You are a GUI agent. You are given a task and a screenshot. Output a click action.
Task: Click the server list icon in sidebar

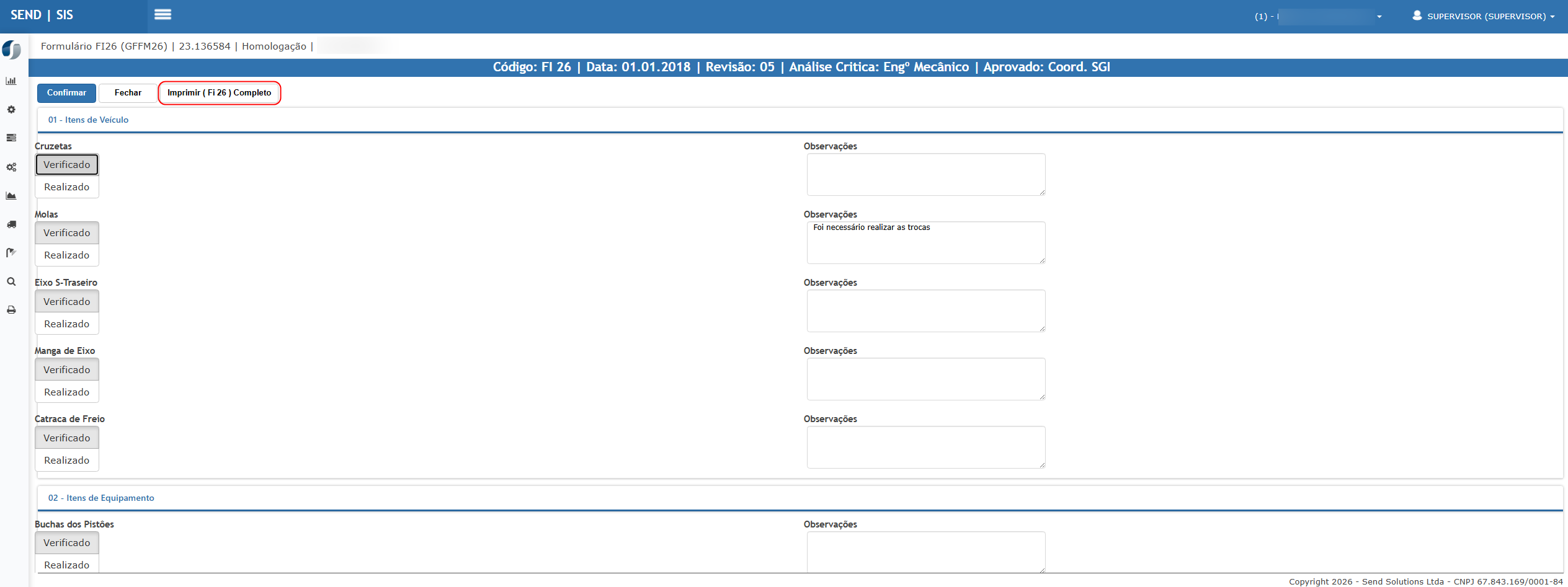point(11,138)
